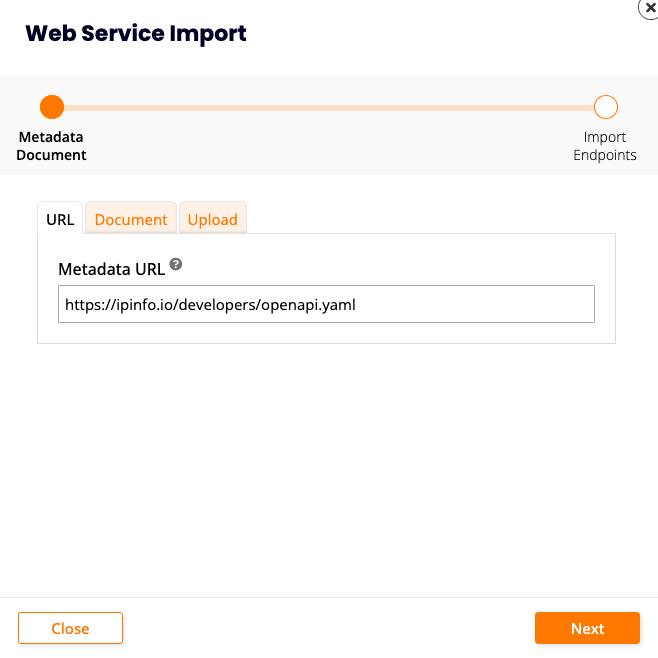This screenshot has height=658, width=658.
Task: Click the orange Next button
Action: pos(587,628)
